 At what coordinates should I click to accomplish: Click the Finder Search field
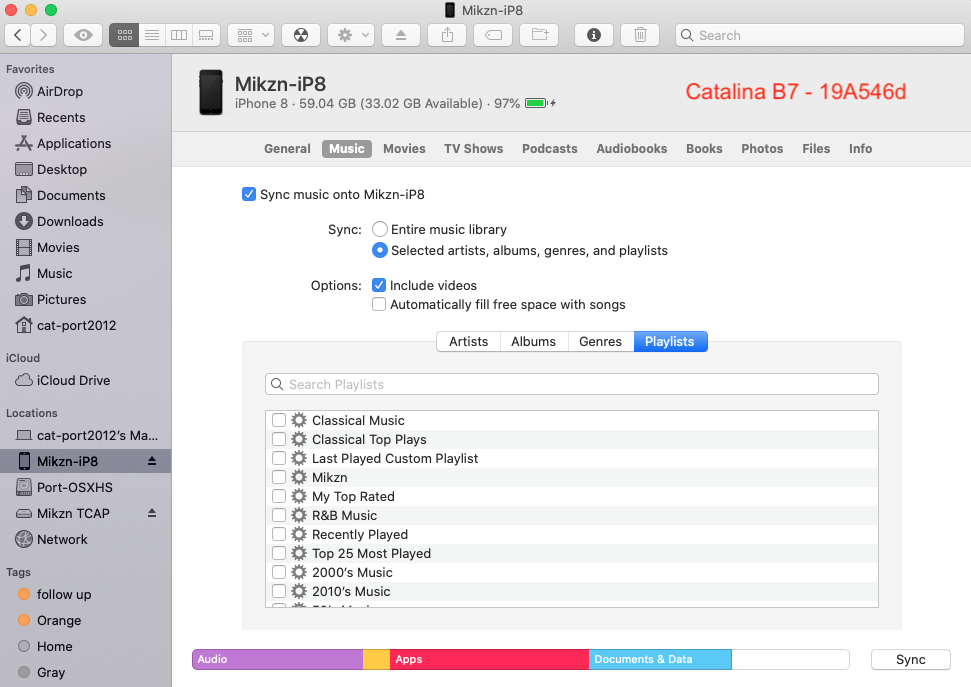pos(819,35)
